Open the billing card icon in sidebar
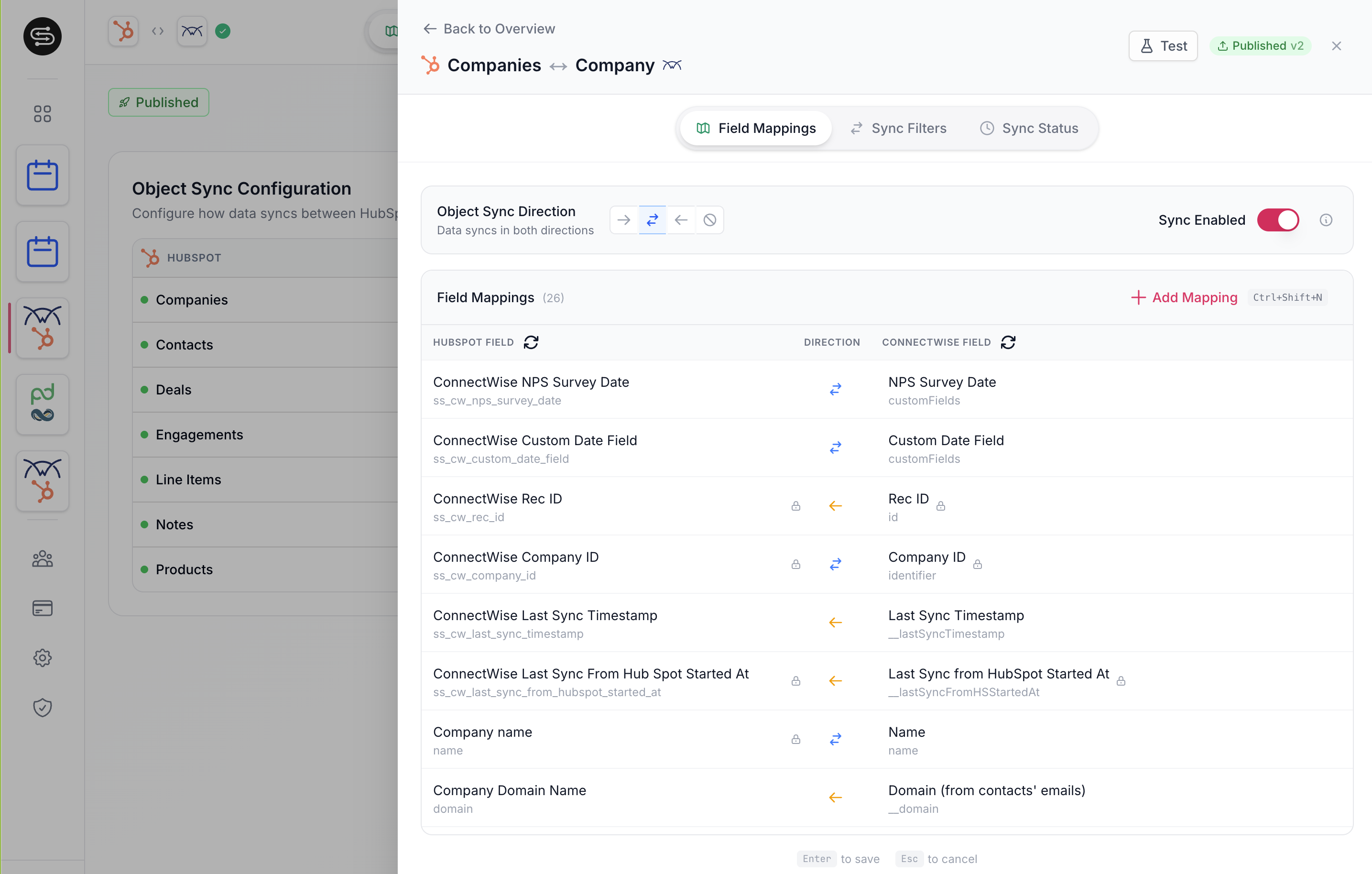 tap(43, 608)
